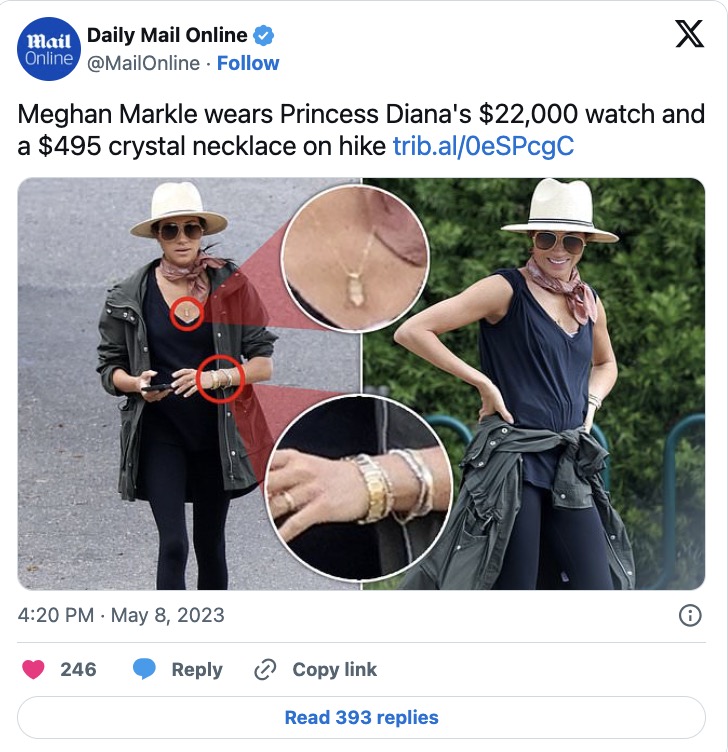Click Read 393 replies button
The image size is (728, 752).
361,717
